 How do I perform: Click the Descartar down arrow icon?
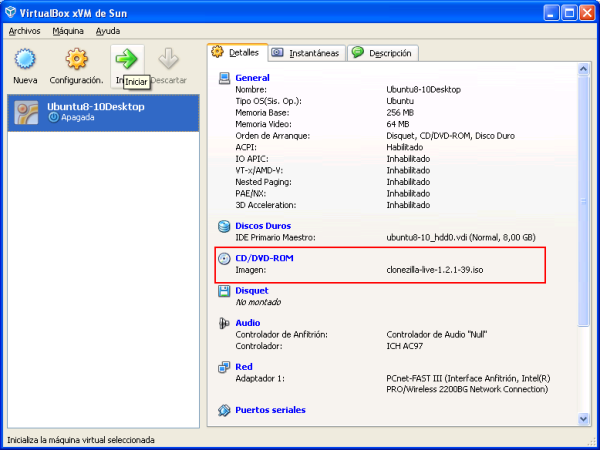pyautogui.click(x=168, y=60)
